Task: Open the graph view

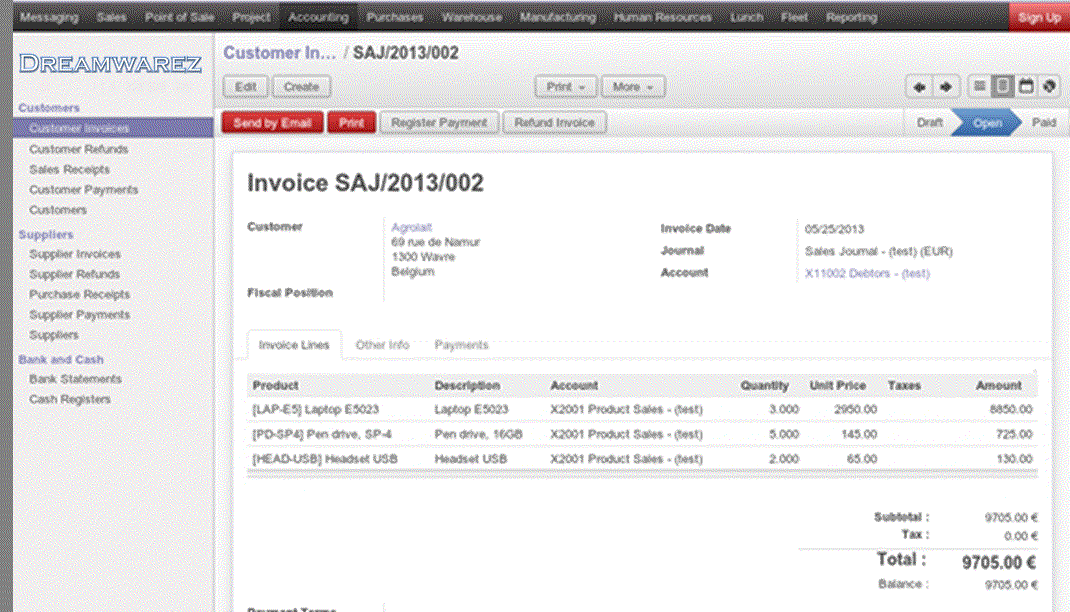Action: pyautogui.click(x=1048, y=86)
